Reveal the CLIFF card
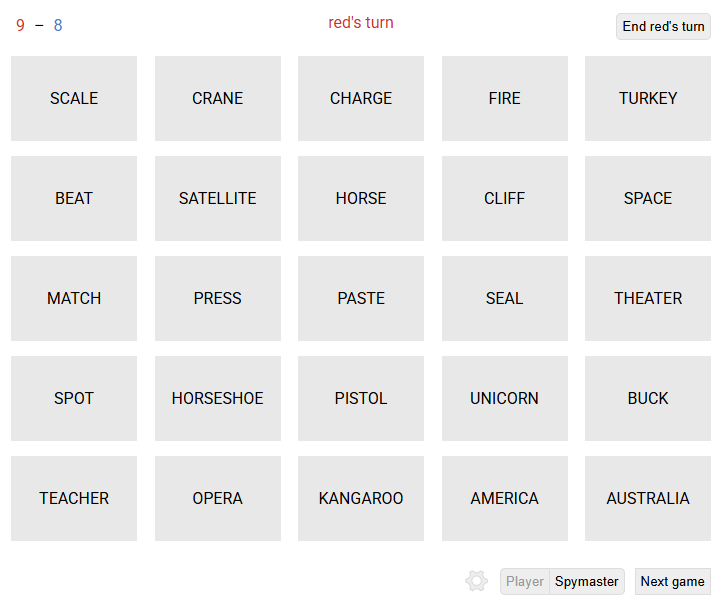 coord(505,198)
